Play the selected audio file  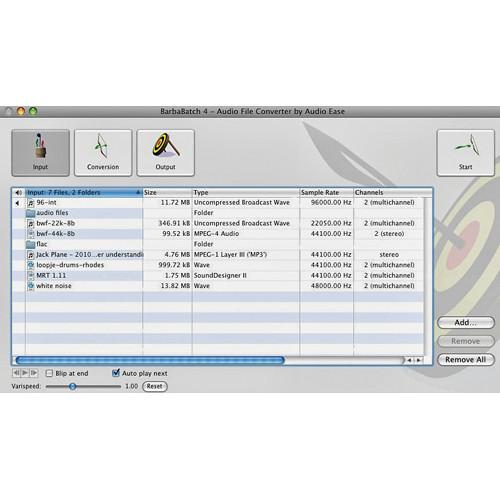point(25,373)
